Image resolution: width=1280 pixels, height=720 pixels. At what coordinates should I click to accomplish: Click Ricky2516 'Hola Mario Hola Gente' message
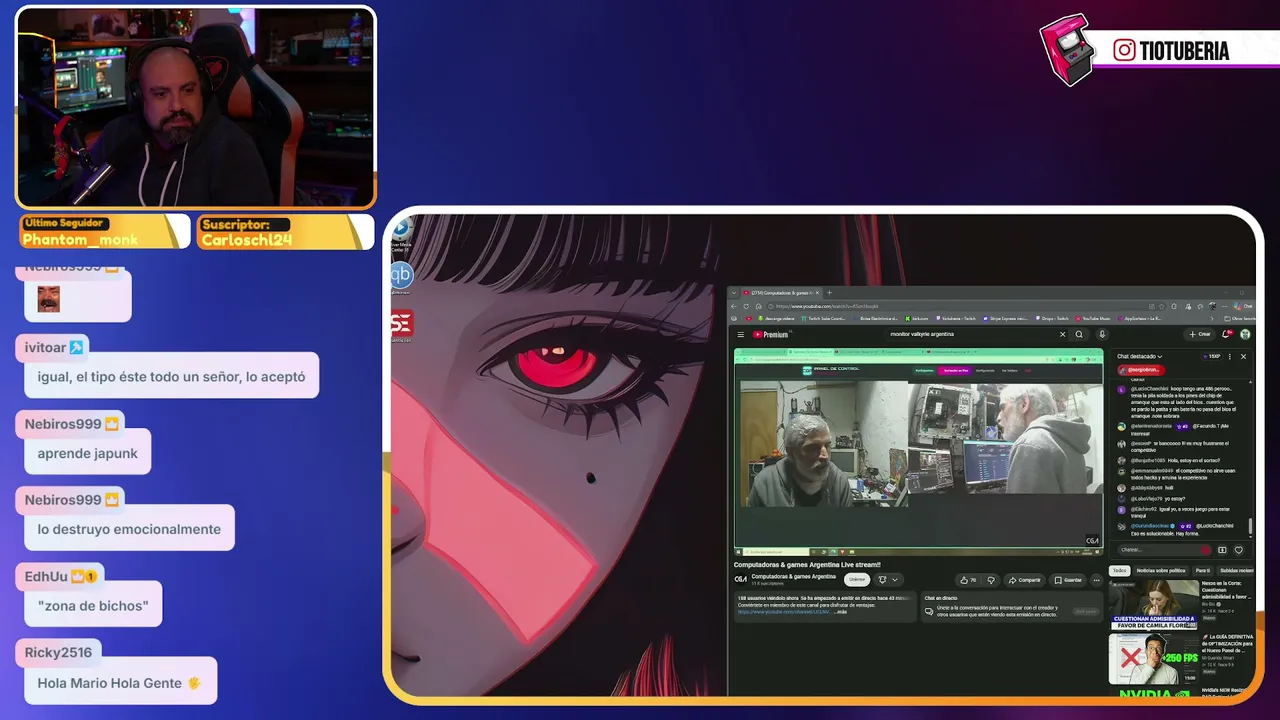(x=120, y=682)
